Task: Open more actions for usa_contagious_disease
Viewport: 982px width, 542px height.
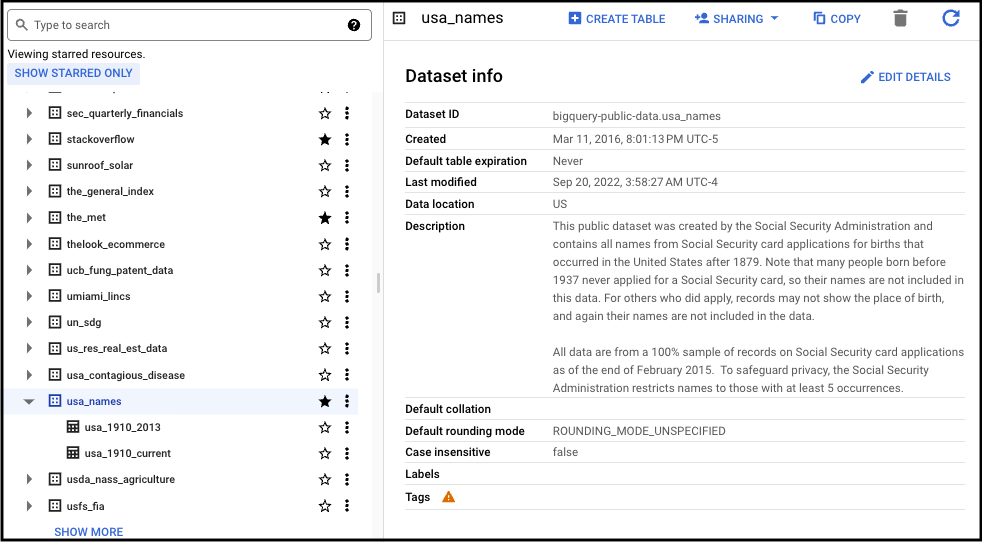Action: point(347,375)
